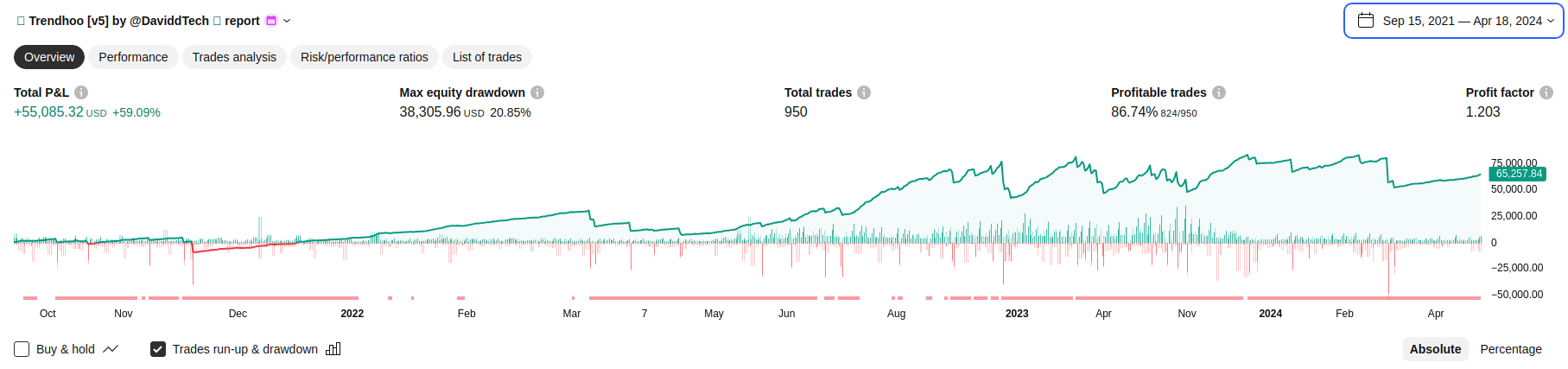Switch chart scale to Percentage
1568x369 pixels.
pyautogui.click(x=1510, y=349)
